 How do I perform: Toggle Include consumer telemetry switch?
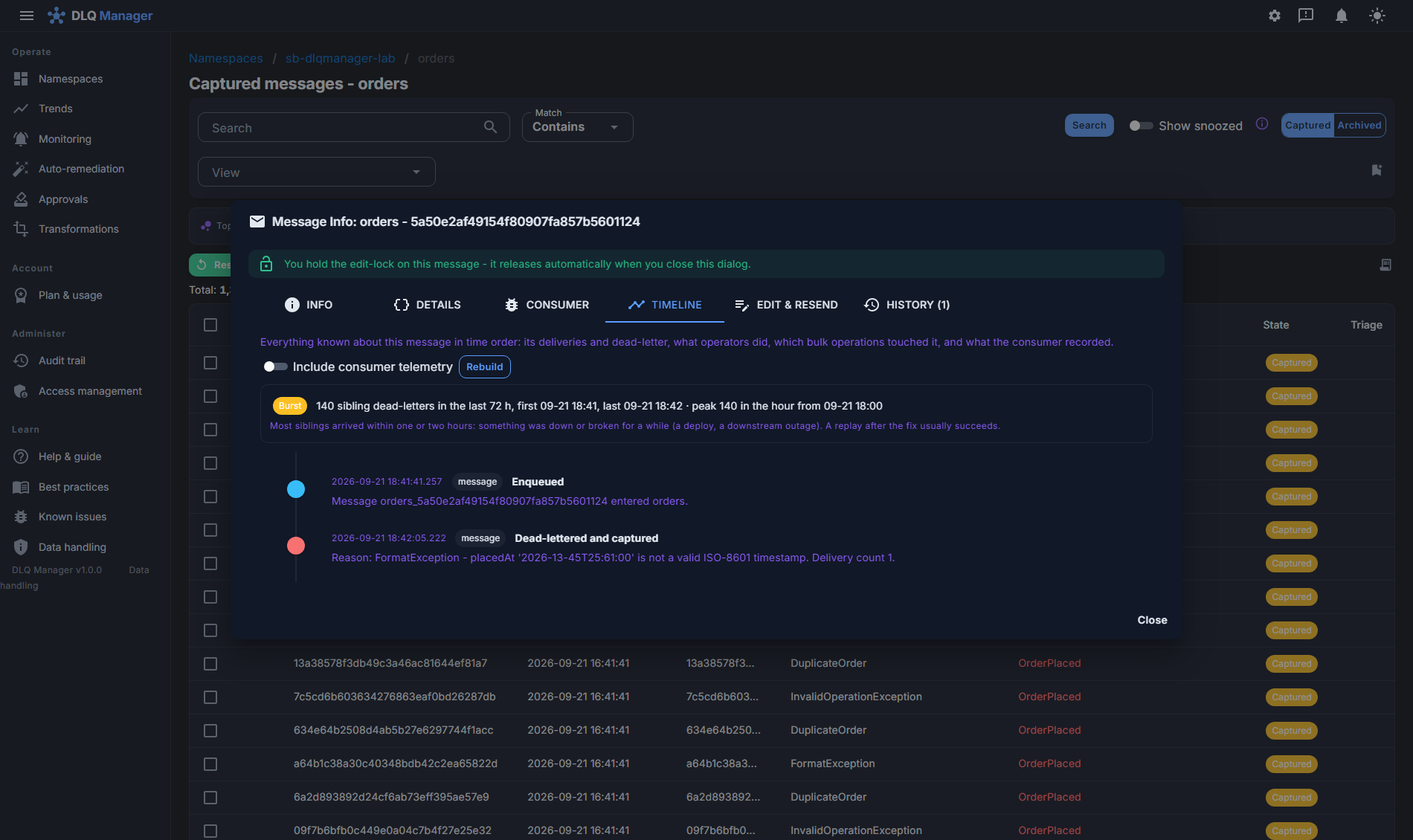[x=275, y=366]
